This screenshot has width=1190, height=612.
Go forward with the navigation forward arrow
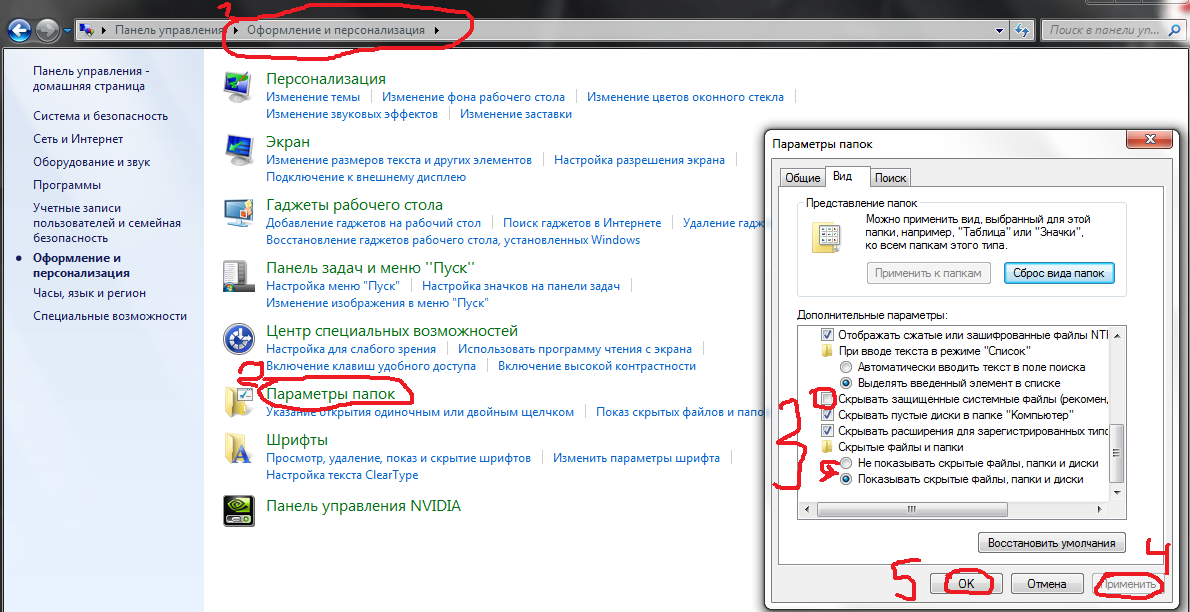click(x=47, y=30)
